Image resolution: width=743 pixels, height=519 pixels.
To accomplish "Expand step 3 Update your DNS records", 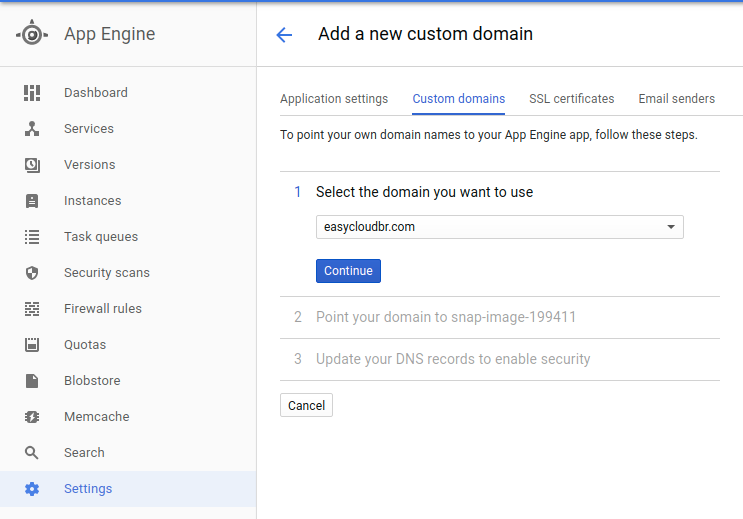I will (499, 359).
